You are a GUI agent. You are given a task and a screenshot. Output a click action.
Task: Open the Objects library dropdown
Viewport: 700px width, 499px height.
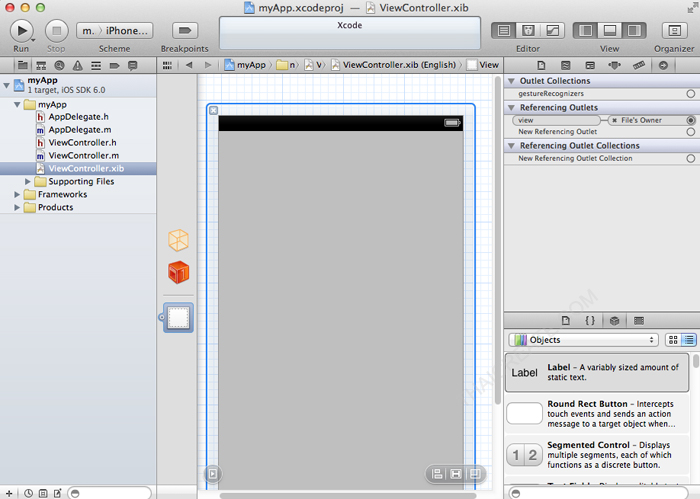pos(583,340)
